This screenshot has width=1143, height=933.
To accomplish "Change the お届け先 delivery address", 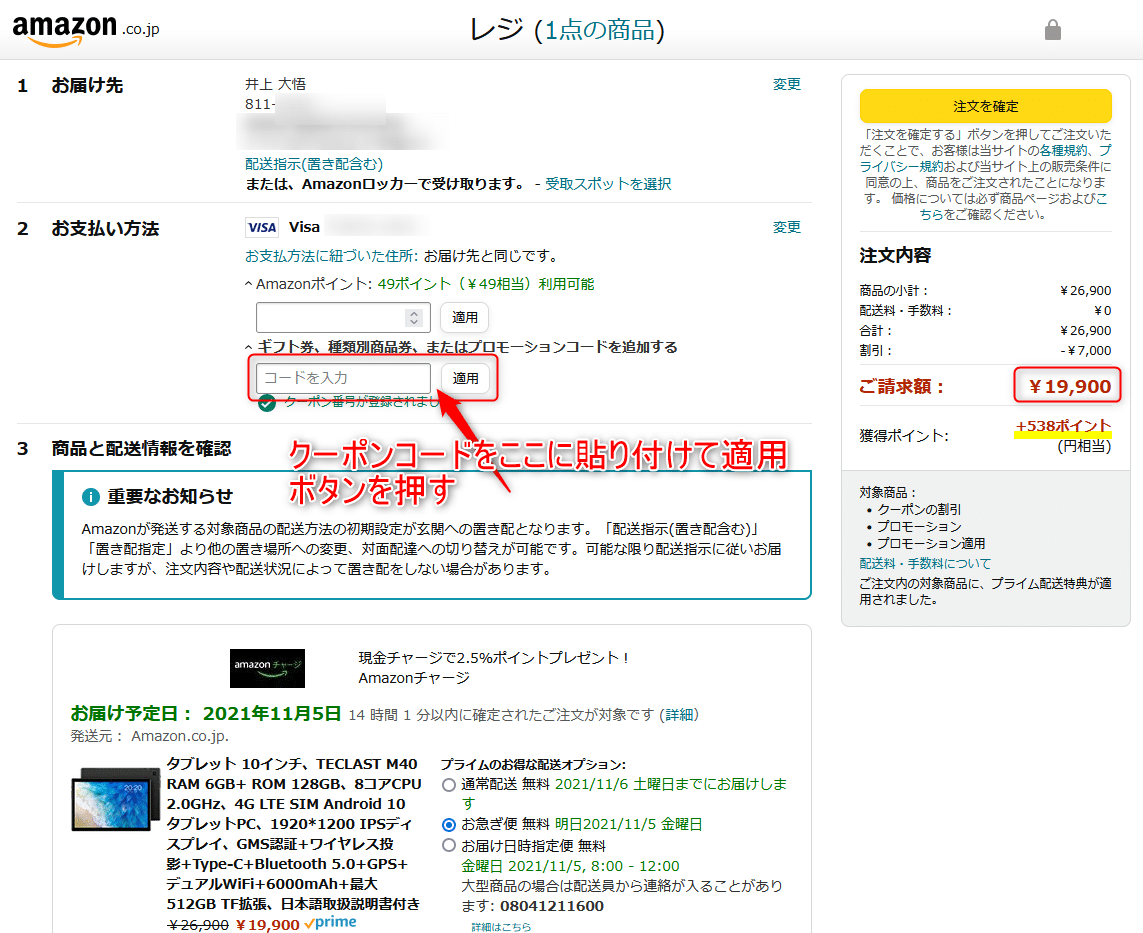I will coord(787,85).
